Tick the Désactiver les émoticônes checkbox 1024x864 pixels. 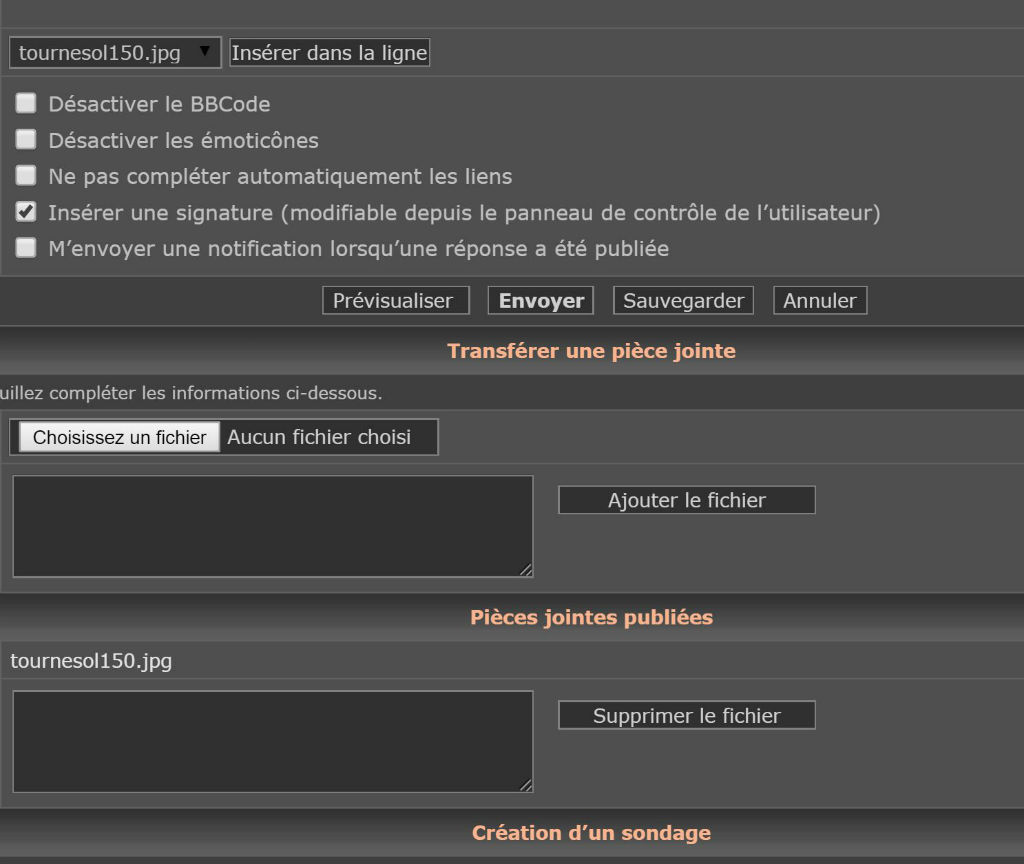tap(26, 139)
